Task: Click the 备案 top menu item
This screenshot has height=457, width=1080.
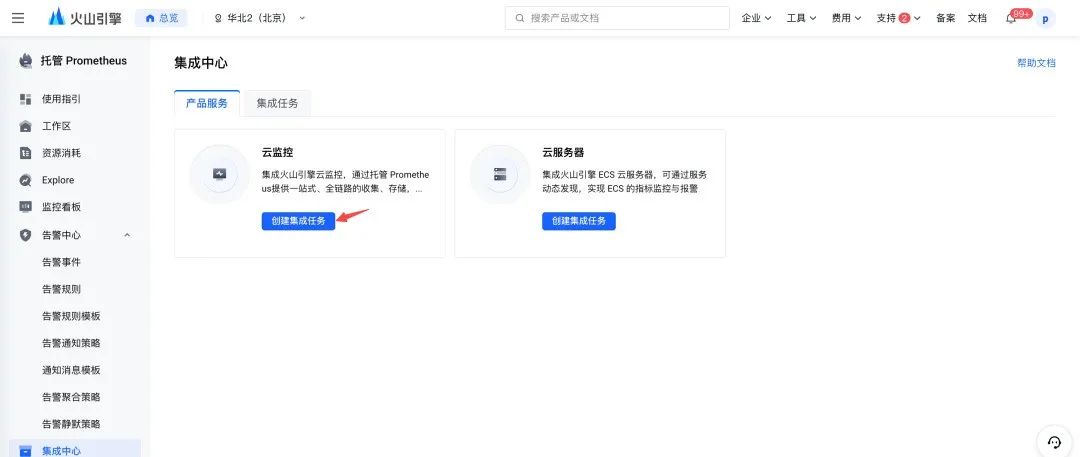Action: click(x=946, y=18)
